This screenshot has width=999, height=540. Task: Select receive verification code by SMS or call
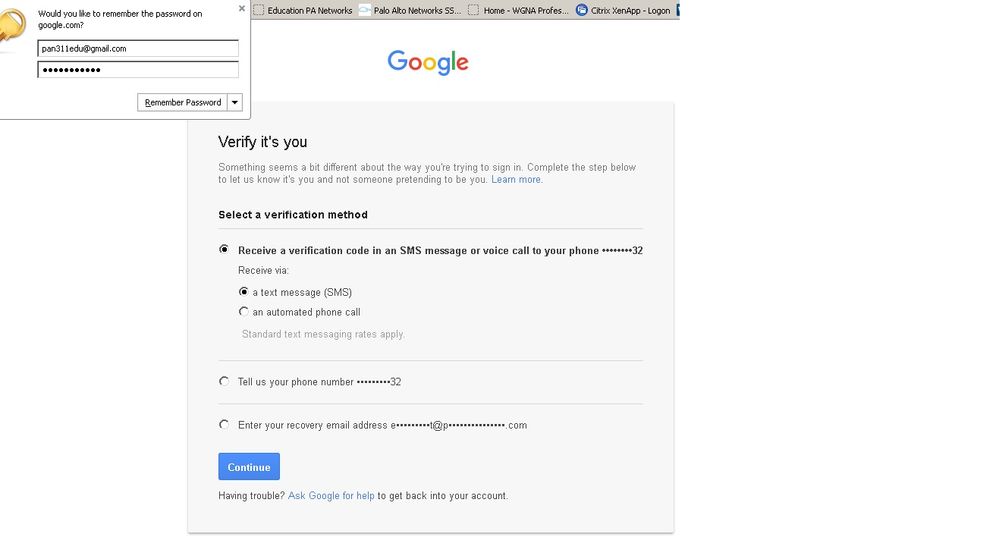pyautogui.click(x=224, y=250)
